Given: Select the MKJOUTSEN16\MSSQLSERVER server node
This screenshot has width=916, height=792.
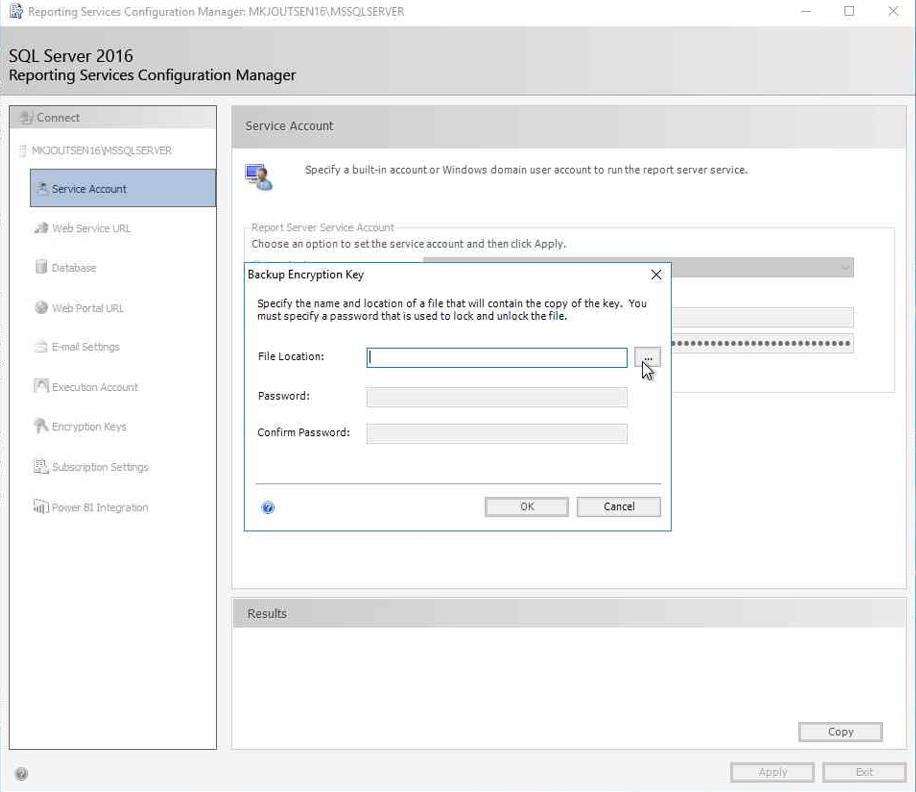Looking at the screenshot, I should 101,151.
